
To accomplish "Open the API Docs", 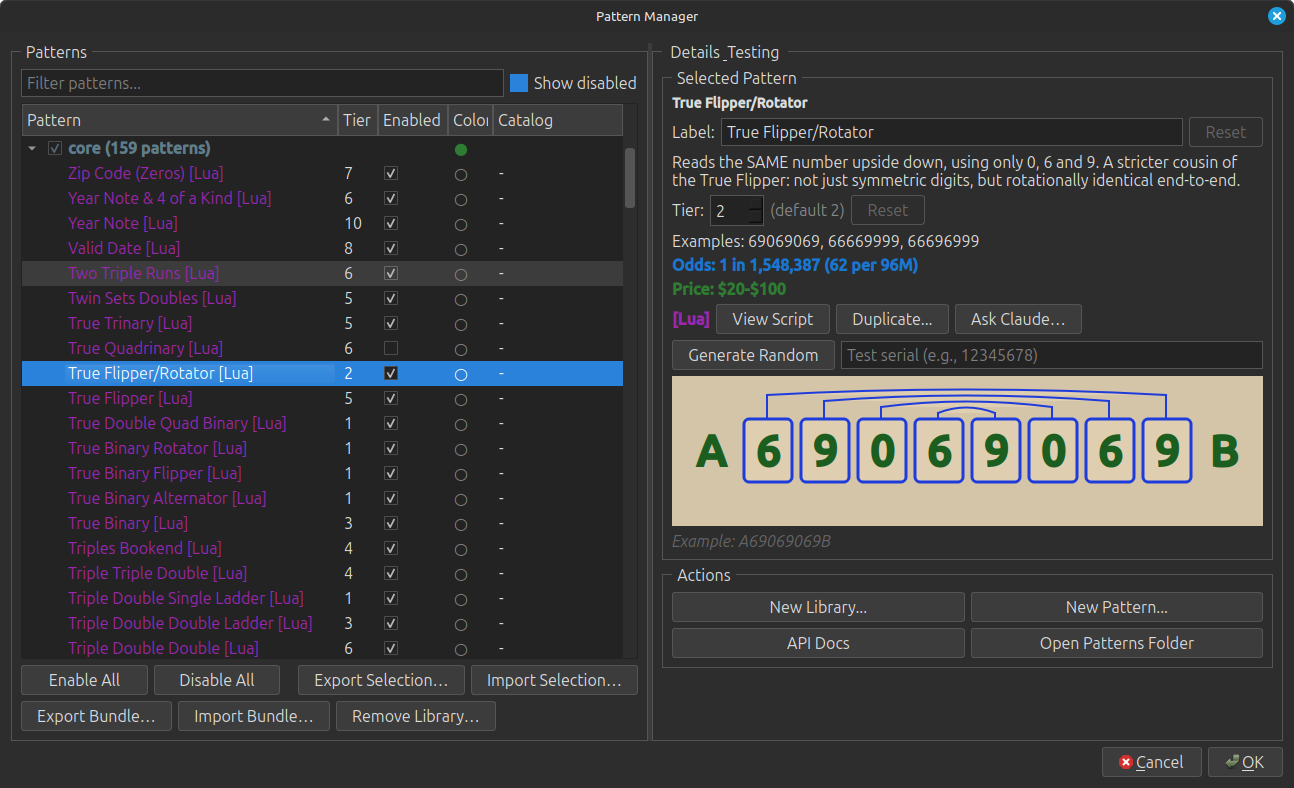I will [x=818, y=643].
